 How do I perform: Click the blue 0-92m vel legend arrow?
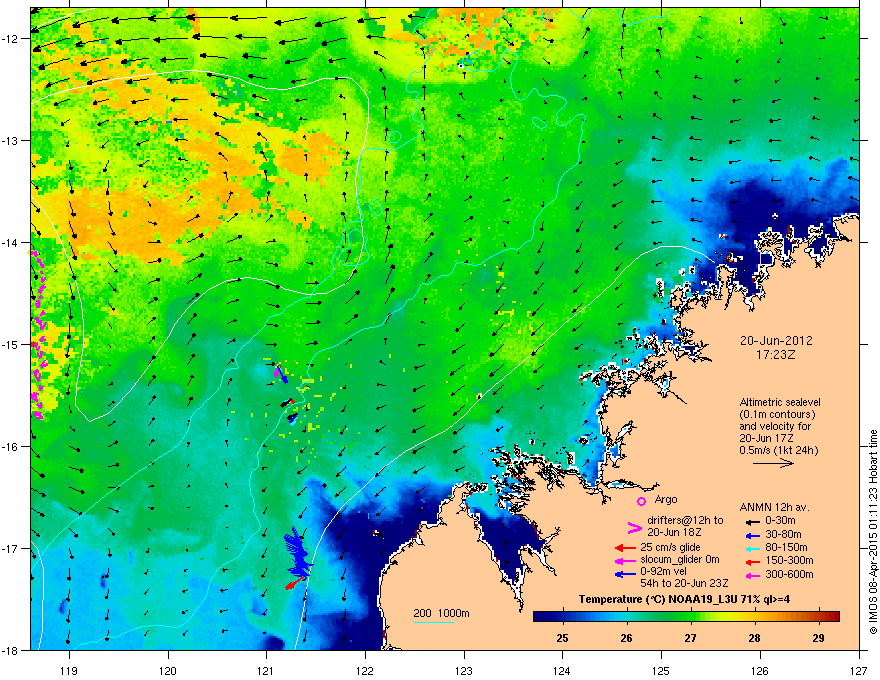pyautogui.click(x=625, y=574)
